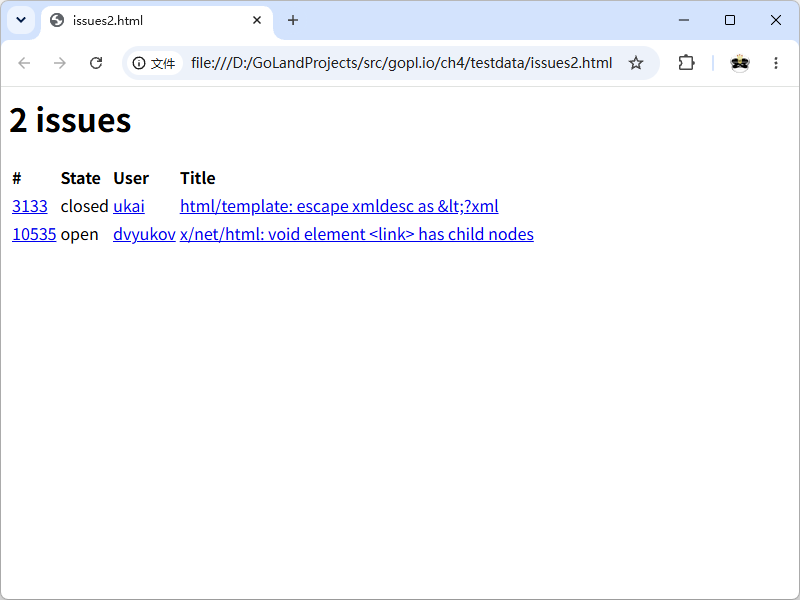Click the '#' column header
The image size is (800, 600).
17,178
